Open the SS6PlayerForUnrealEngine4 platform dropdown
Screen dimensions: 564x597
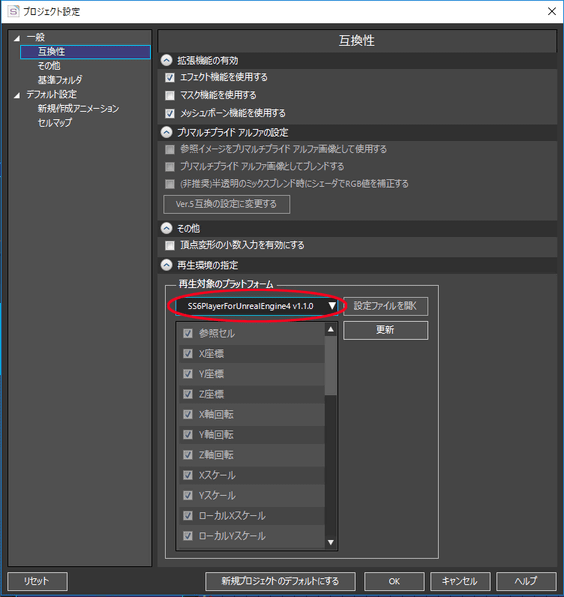click(x=257, y=306)
